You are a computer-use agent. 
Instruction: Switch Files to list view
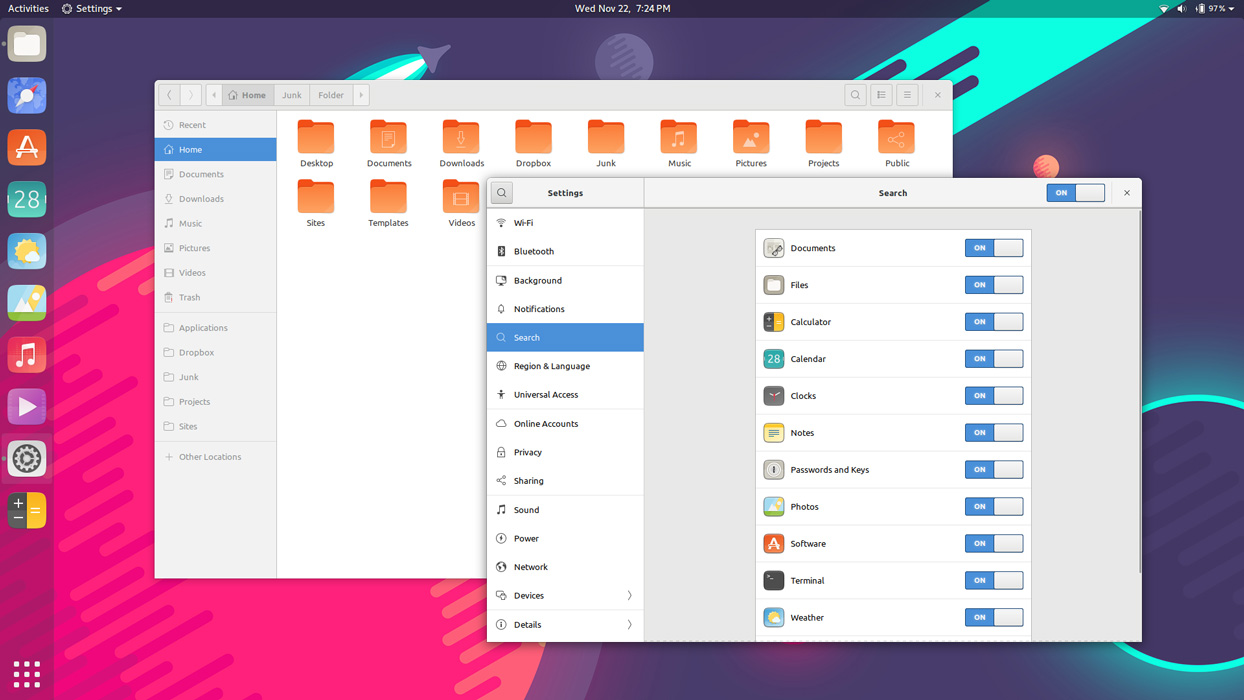coord(881,94)
